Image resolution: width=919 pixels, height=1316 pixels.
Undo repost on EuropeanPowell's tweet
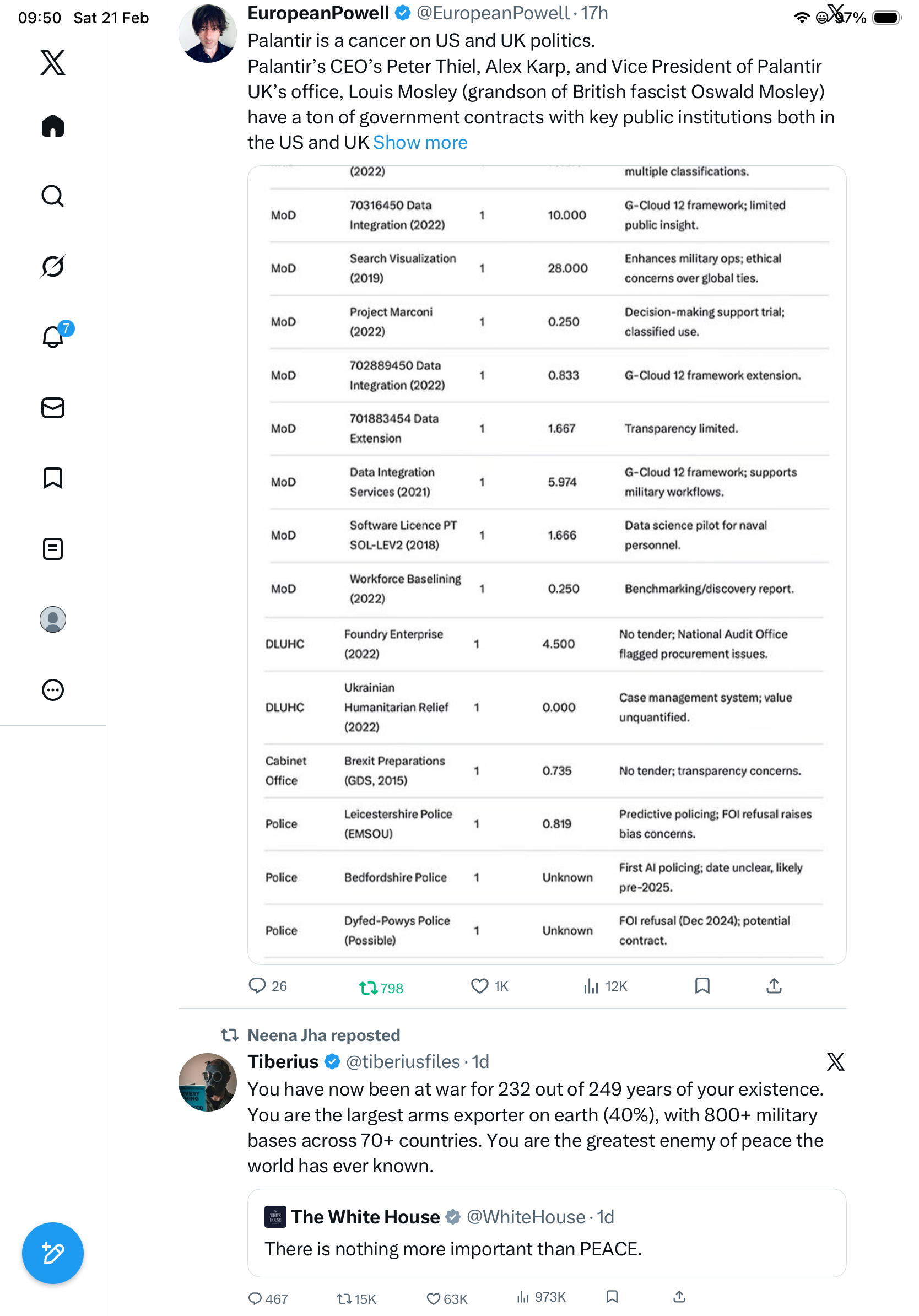coord(380,987)
